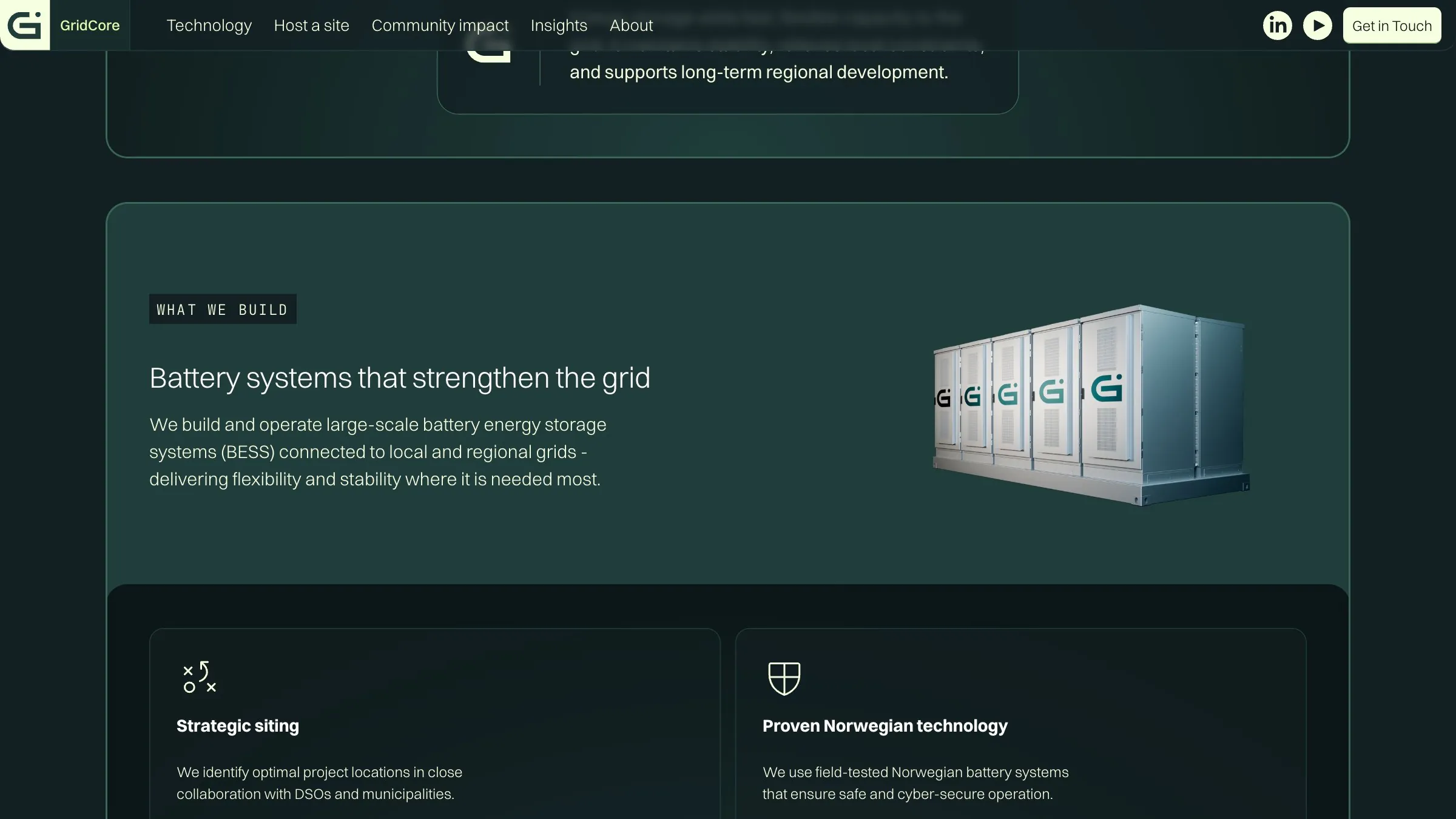Click the Proven Norwegian technology card title
The image size is (1456, 819).
(885, 726)
